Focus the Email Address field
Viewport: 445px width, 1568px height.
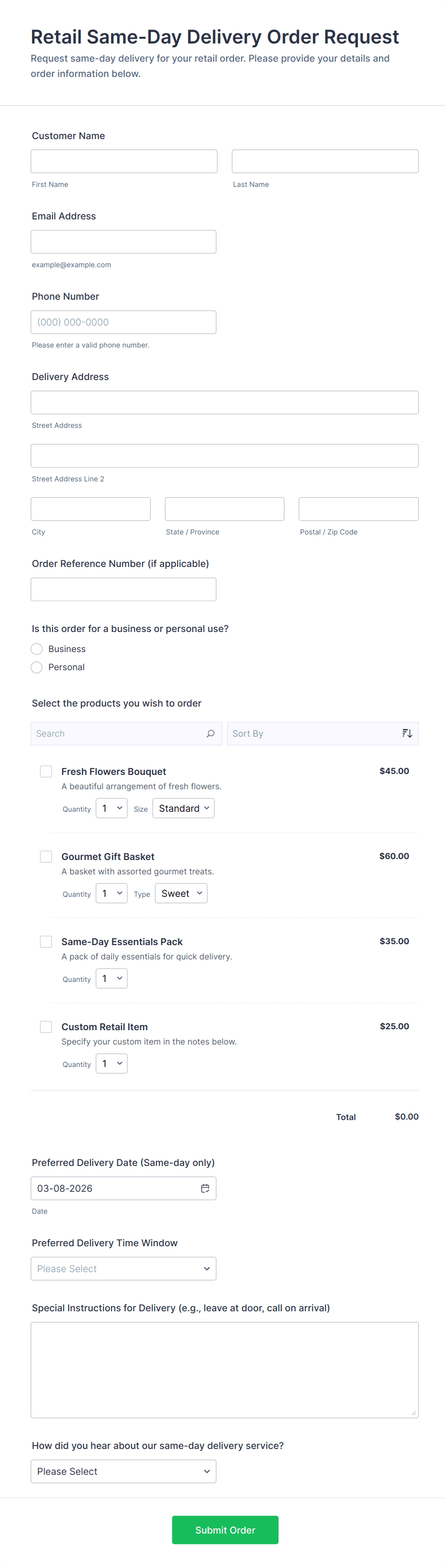click(x=123, y=241)
